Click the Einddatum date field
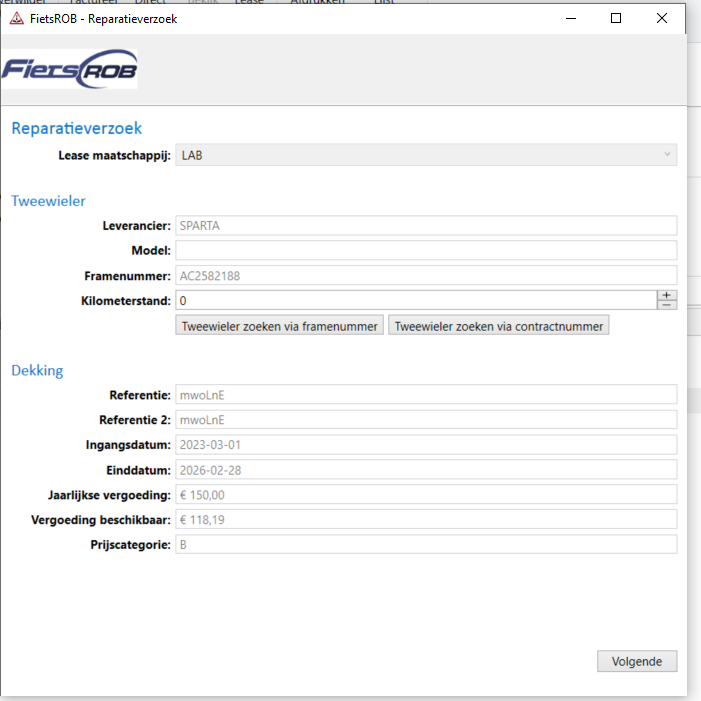Image resolution: width=701 pixels, height=701 pixels. (426, 470)
